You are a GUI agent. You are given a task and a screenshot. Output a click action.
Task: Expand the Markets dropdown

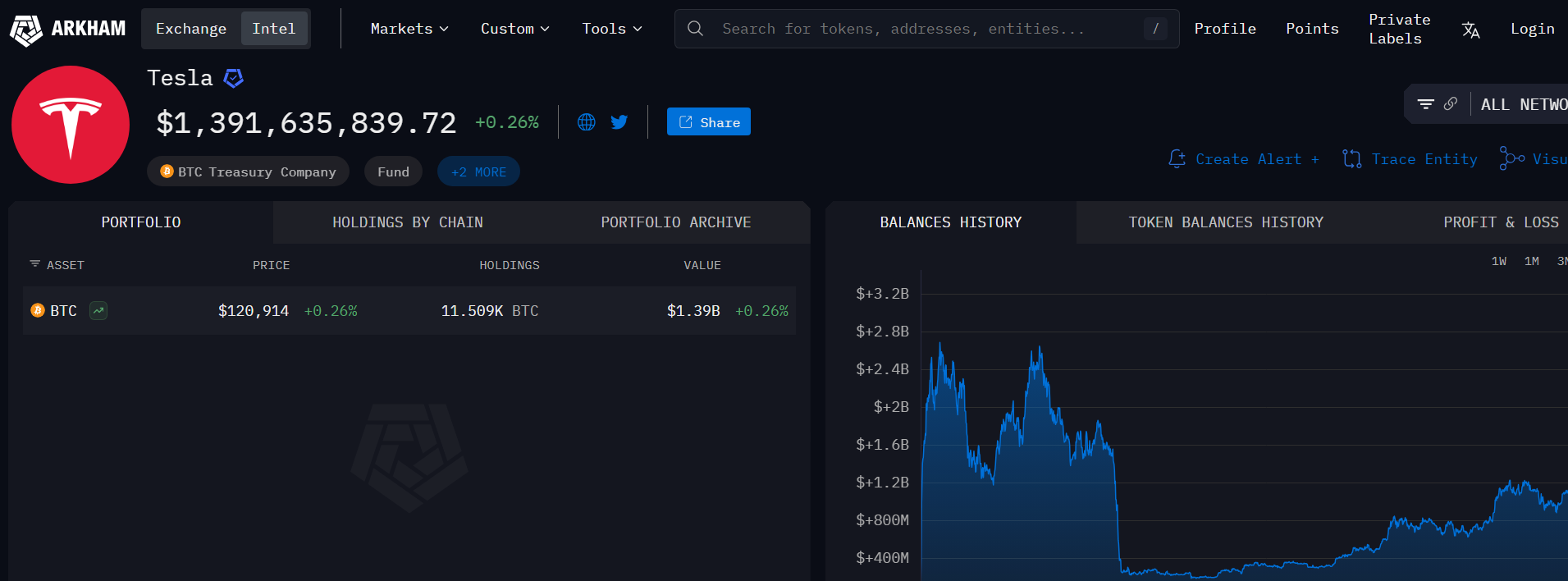409,29
